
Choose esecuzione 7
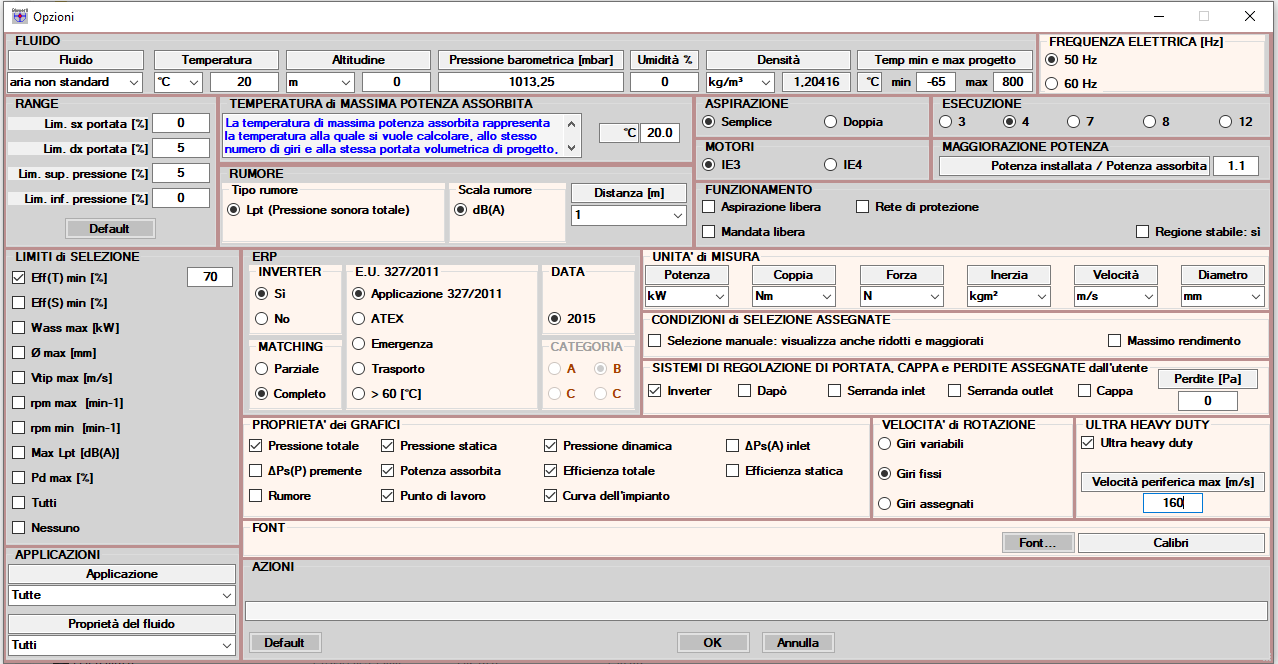(x=1072, y=120)
